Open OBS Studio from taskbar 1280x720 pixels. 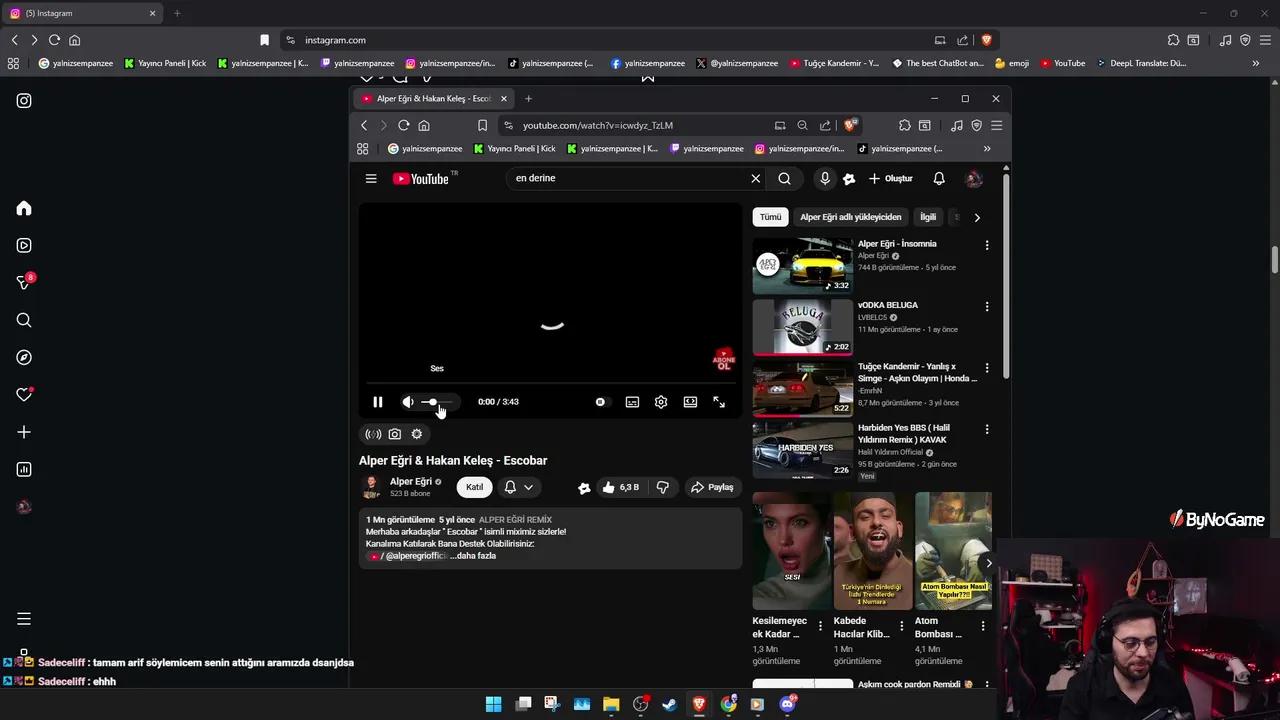(x=641, y=704)
